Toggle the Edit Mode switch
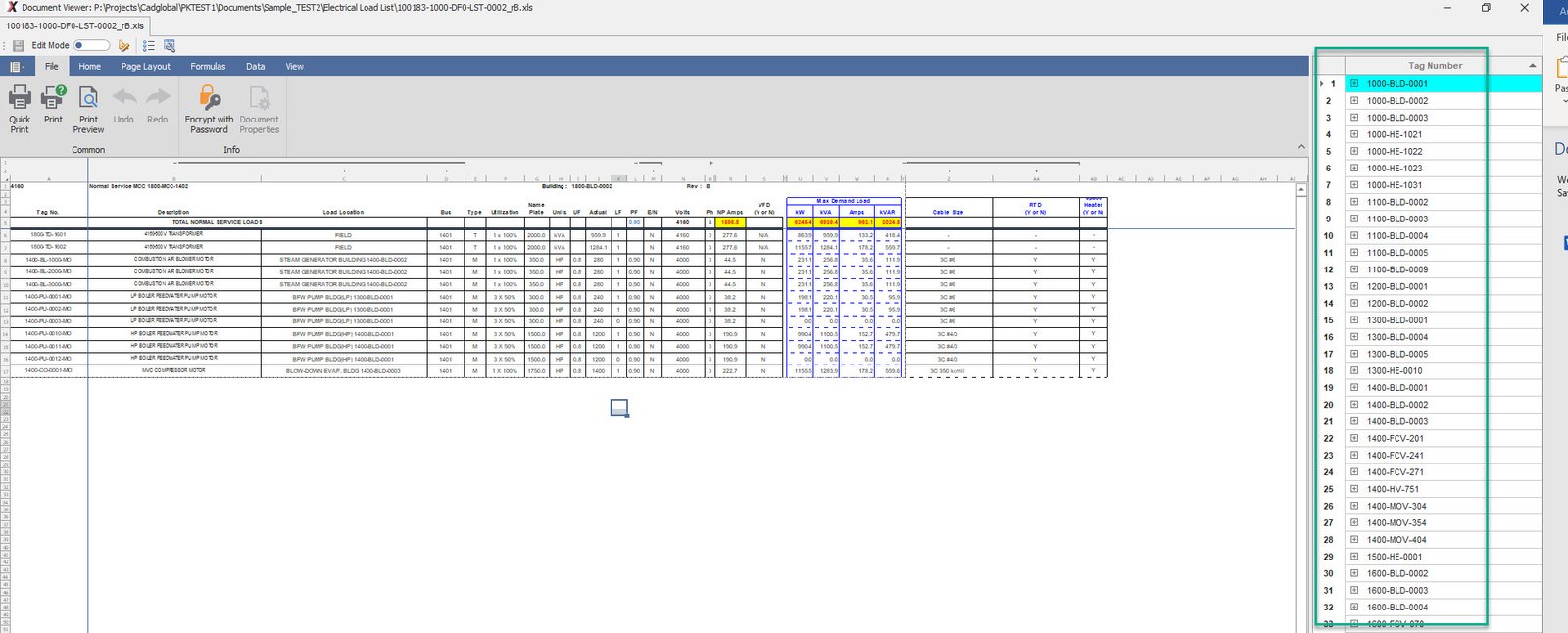The height and width of the screenshot is (633, 1568). [x=91, y=45]
